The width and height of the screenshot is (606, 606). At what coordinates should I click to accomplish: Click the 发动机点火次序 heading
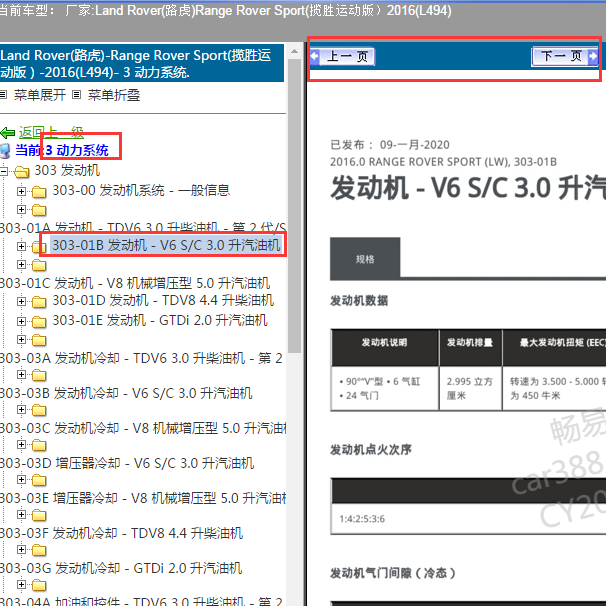(x=371, y=449)
